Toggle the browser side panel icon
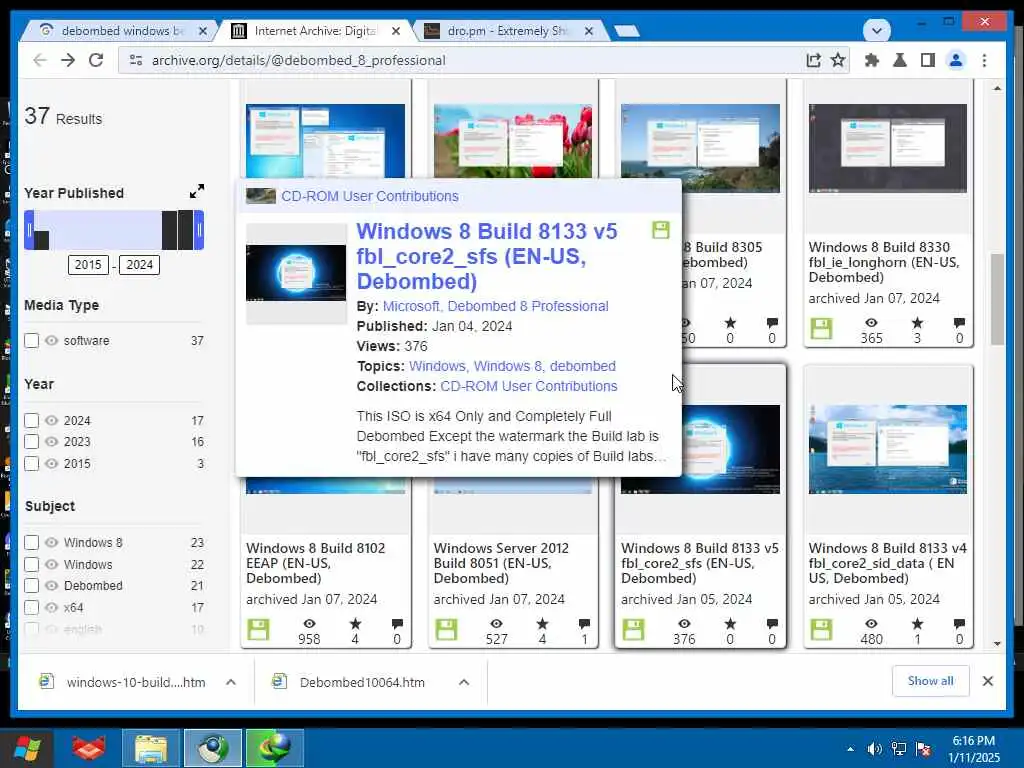 coord(927,60)
